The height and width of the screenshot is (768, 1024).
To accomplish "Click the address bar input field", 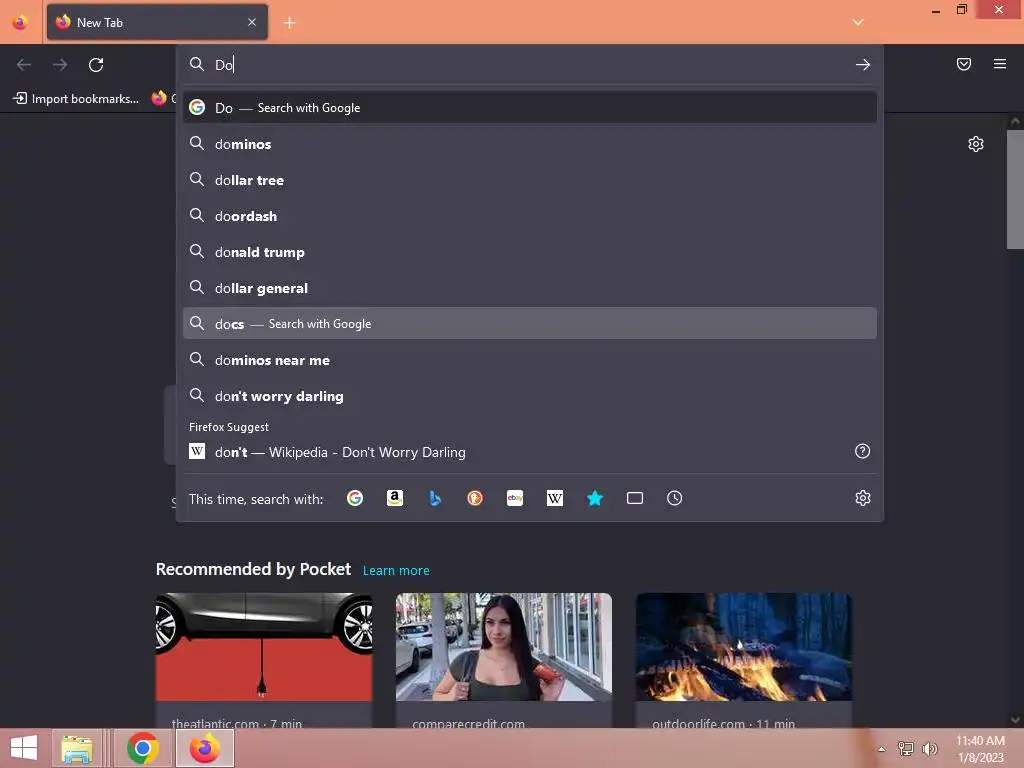I will point(530,65).
